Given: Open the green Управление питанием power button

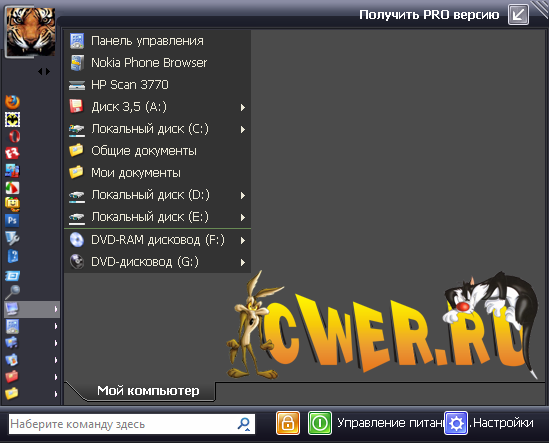Looking at the screenshot, I should click(x=320, y=423).
